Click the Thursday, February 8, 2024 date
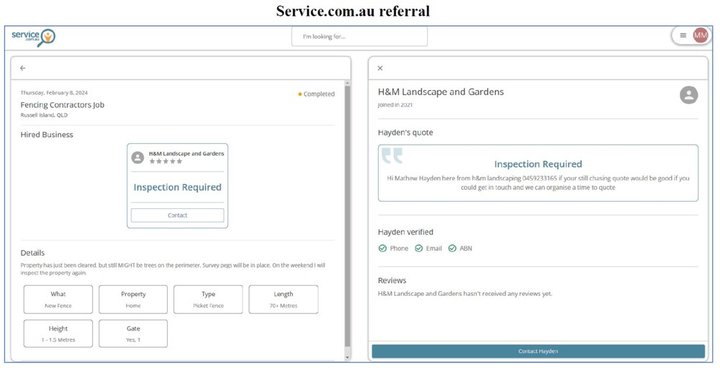Image resolution: width=720 pixels, height=368 pixels. click(54, 93)
